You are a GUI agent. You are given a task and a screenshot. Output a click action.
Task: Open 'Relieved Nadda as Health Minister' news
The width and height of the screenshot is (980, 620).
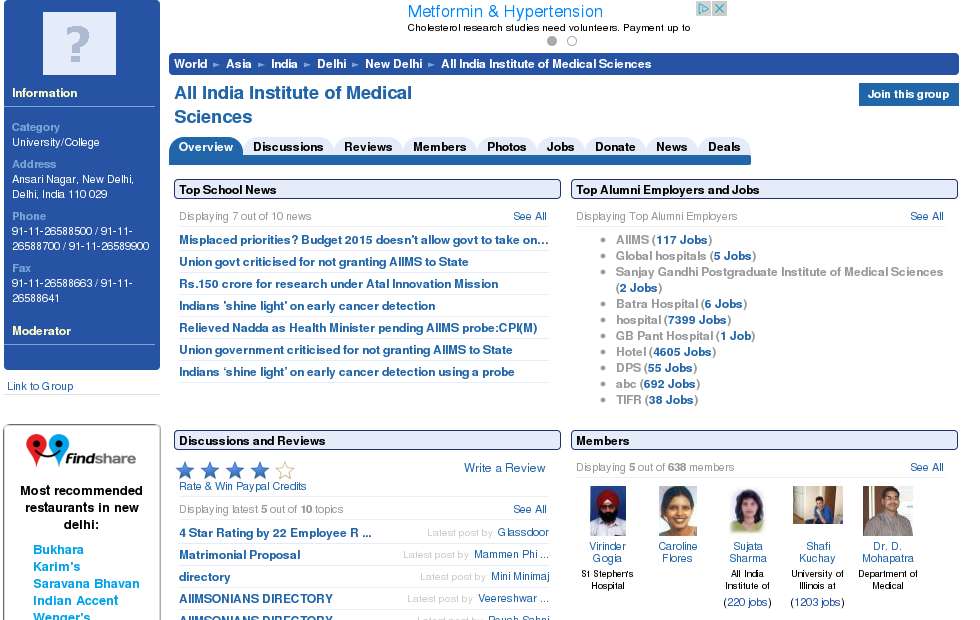pyautogui.click(x=358, y=328)
